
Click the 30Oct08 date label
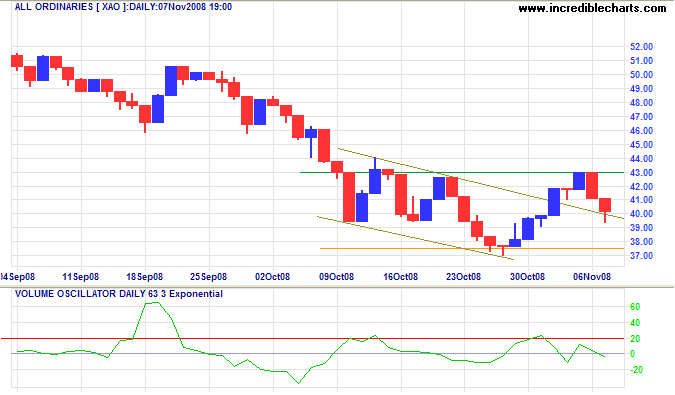527,277
